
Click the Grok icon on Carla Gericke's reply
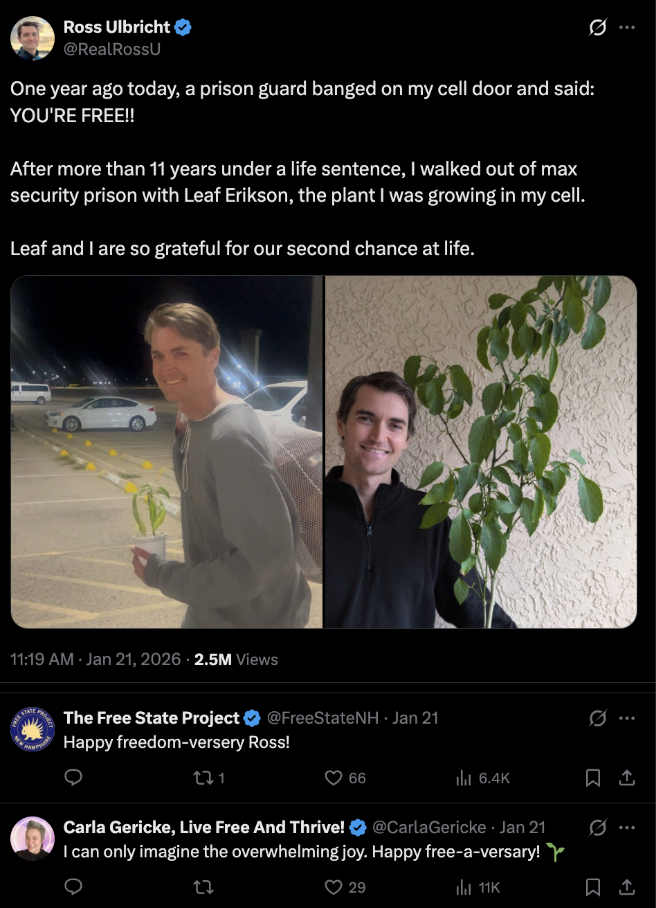click(x=596, y=826)
